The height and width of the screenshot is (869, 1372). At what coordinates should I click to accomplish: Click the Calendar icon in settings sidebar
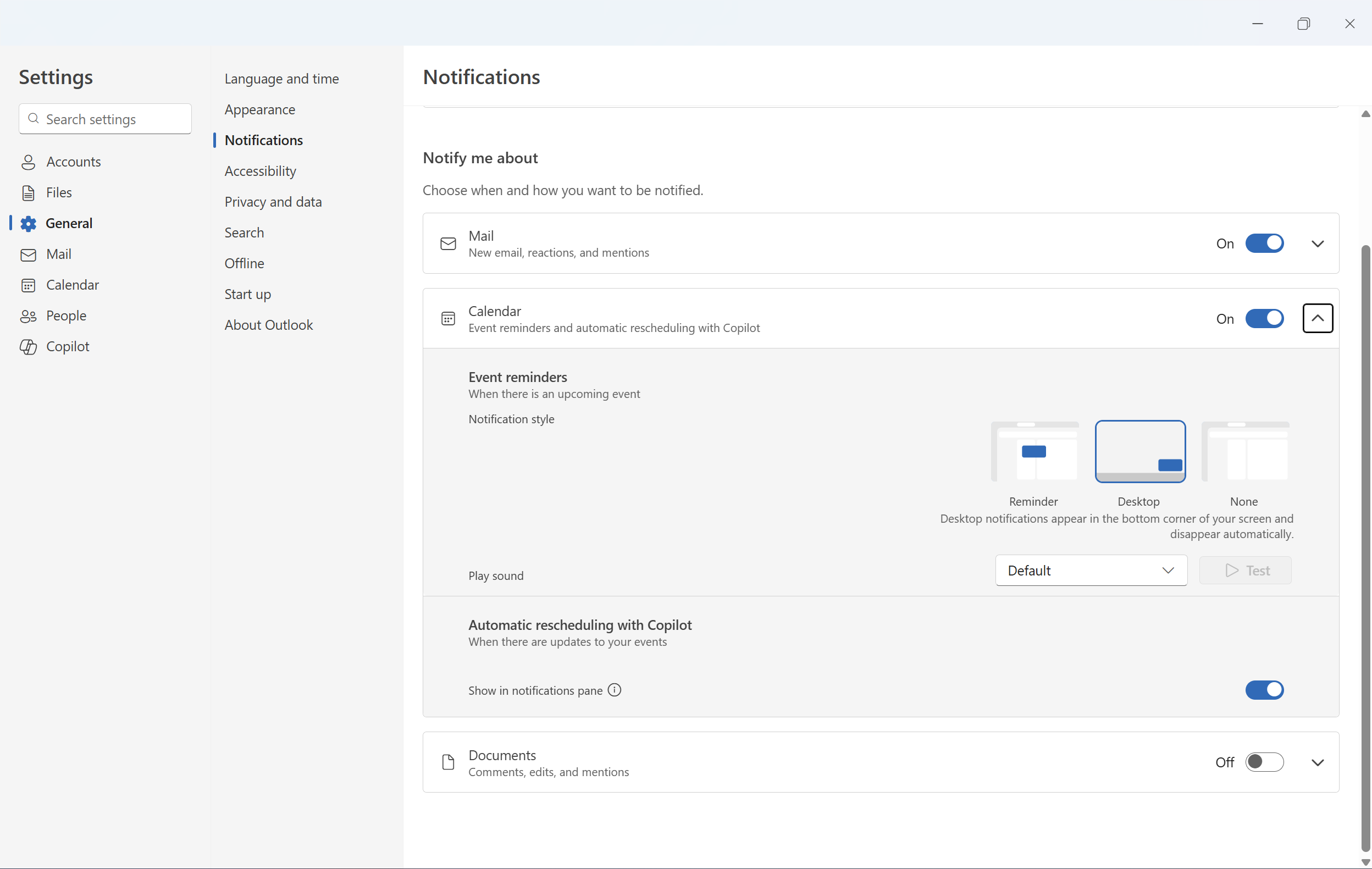[28, 285]
